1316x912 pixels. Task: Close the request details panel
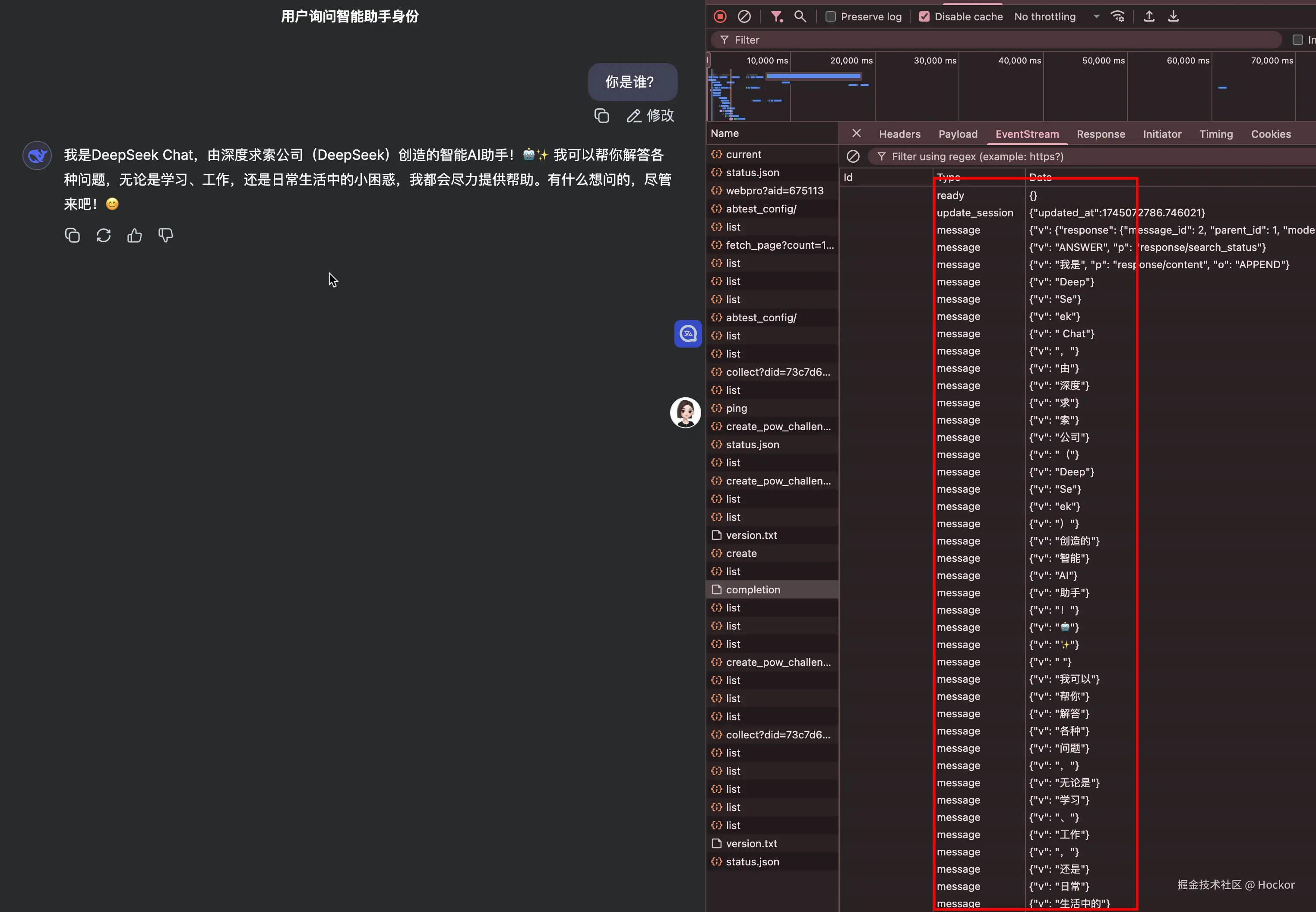coord(856,133)
